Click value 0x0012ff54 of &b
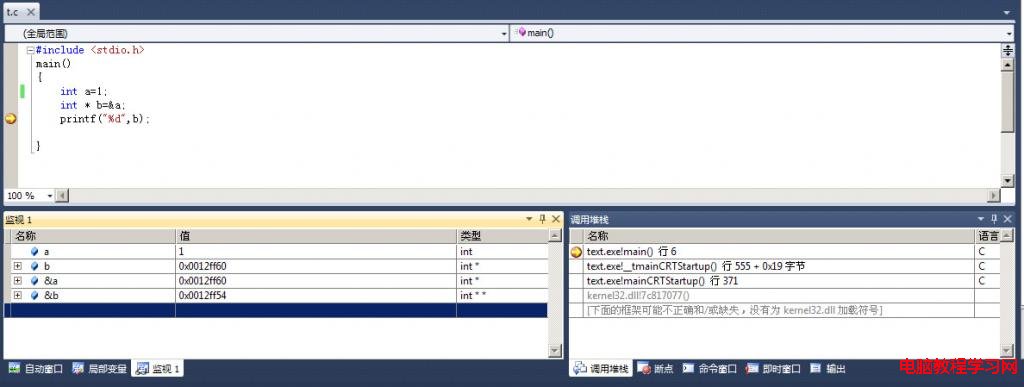The height and width of the screenshot is (387, 1024). click(x=202, y=296)
